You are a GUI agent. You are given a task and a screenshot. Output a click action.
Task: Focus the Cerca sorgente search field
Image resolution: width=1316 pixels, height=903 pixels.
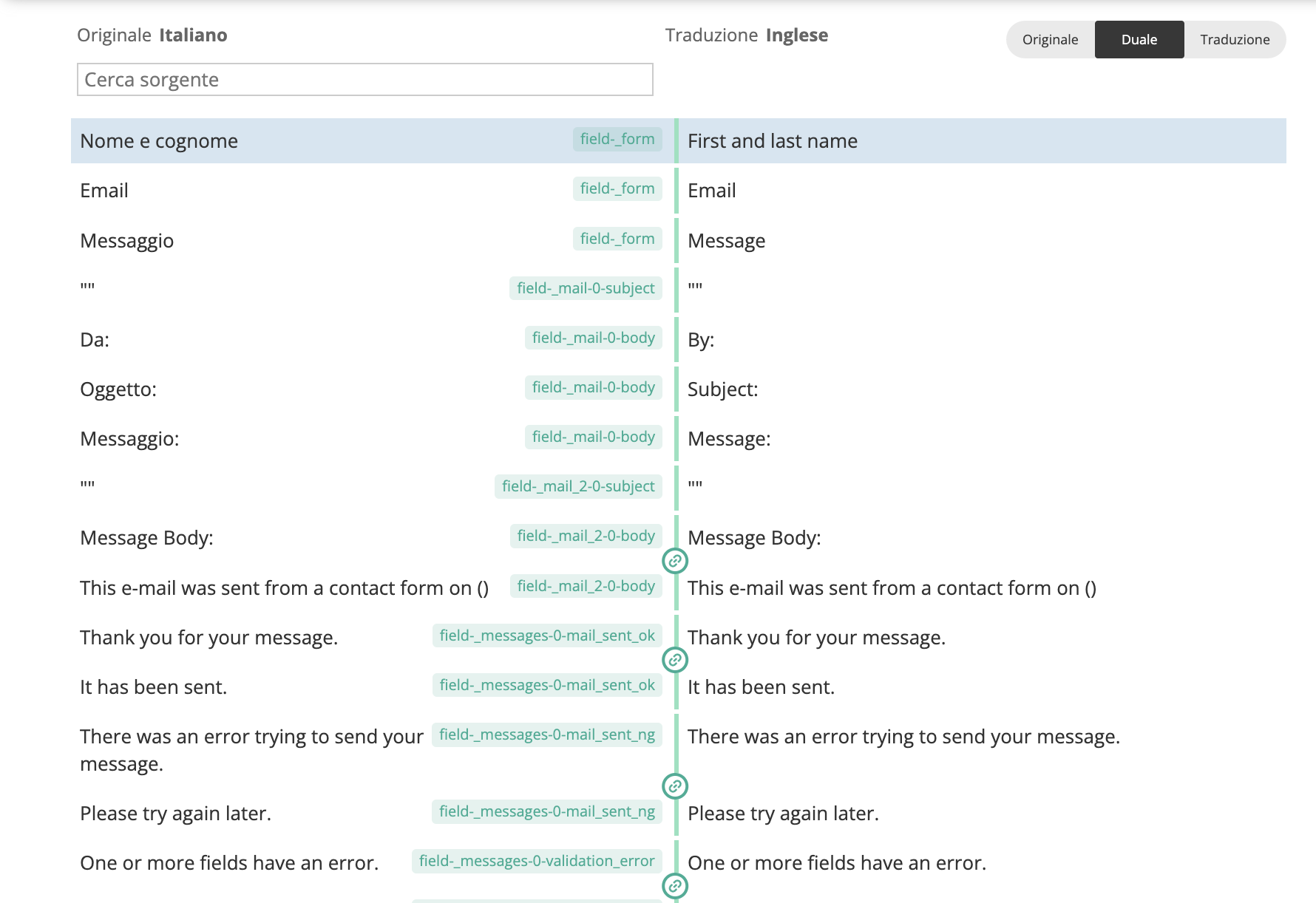[x=365, y=80]
